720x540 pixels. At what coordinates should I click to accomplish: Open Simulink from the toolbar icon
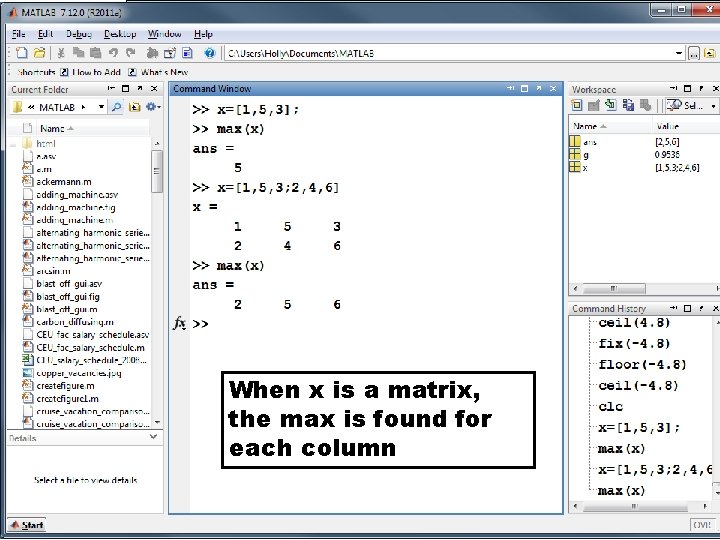click(x=152, y=53)
